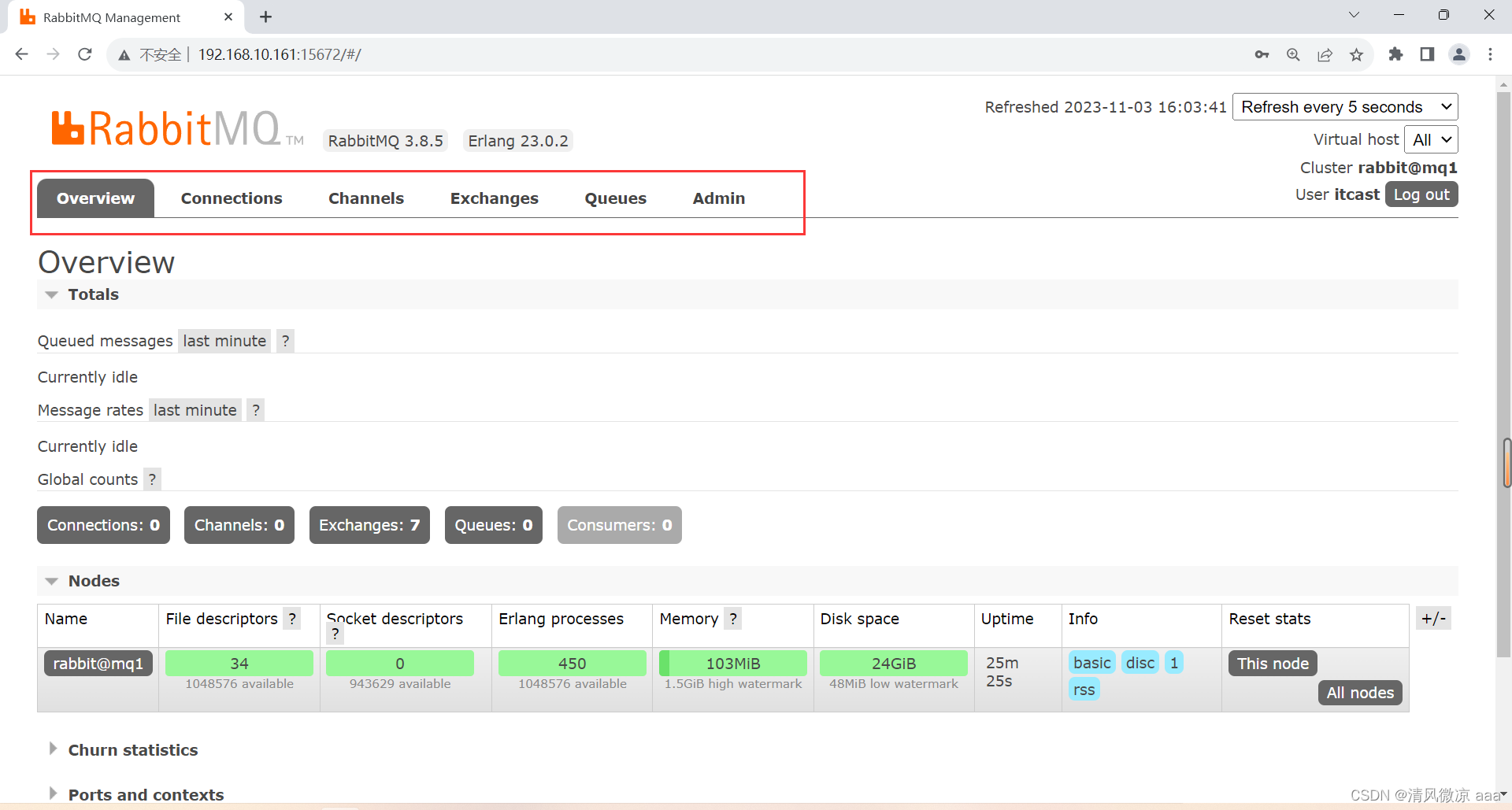Change Message rates last minute range
Viewport: 1512px width, 810px height.
[x=195, y=410]
